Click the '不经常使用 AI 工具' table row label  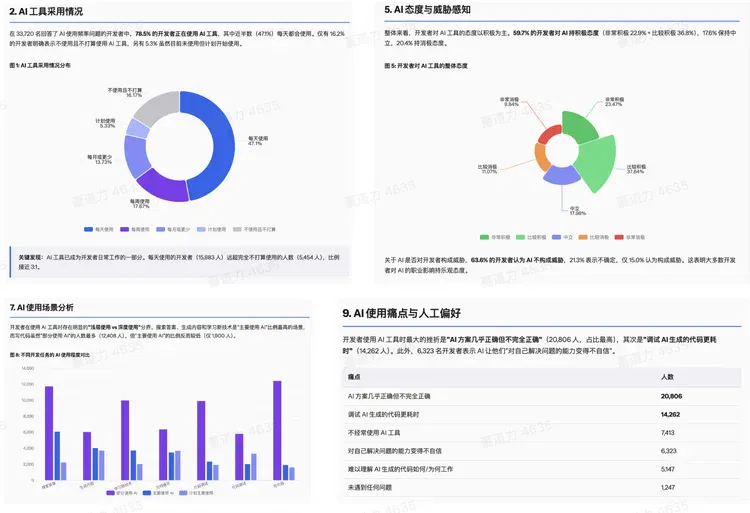pos(374,432)
